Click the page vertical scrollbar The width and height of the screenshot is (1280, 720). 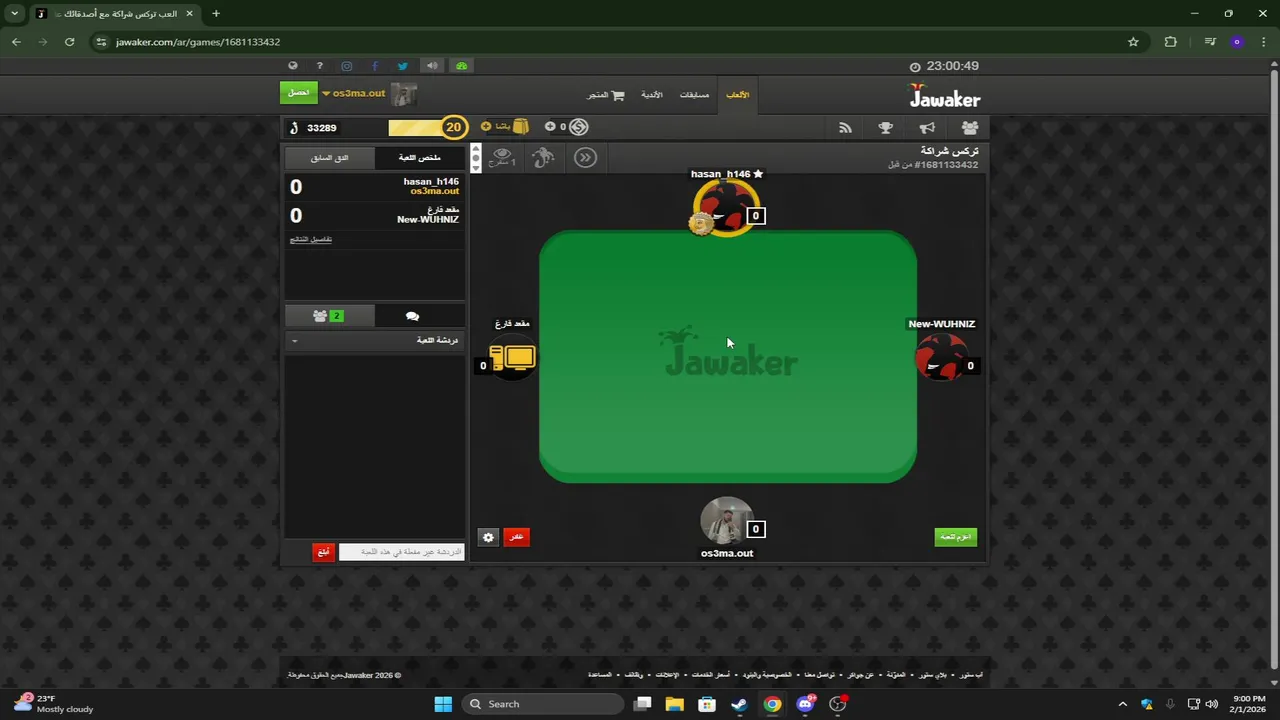[x=1273, y=370]
